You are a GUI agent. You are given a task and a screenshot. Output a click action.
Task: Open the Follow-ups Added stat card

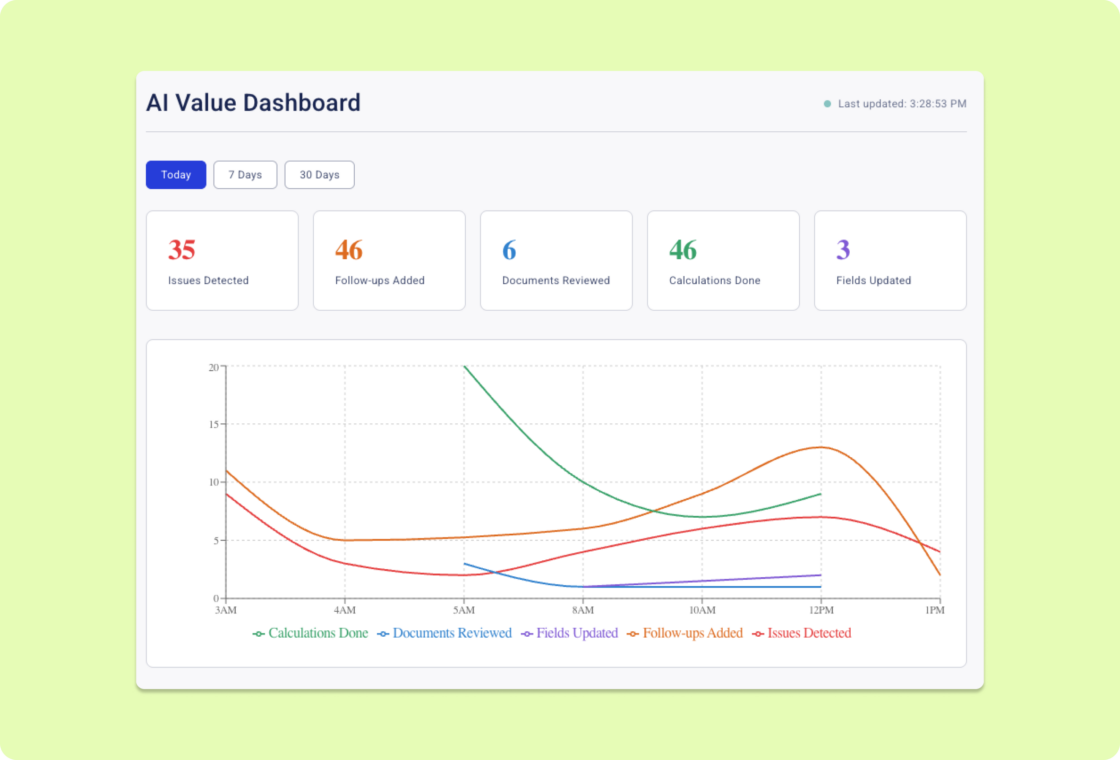coord(389,260)
